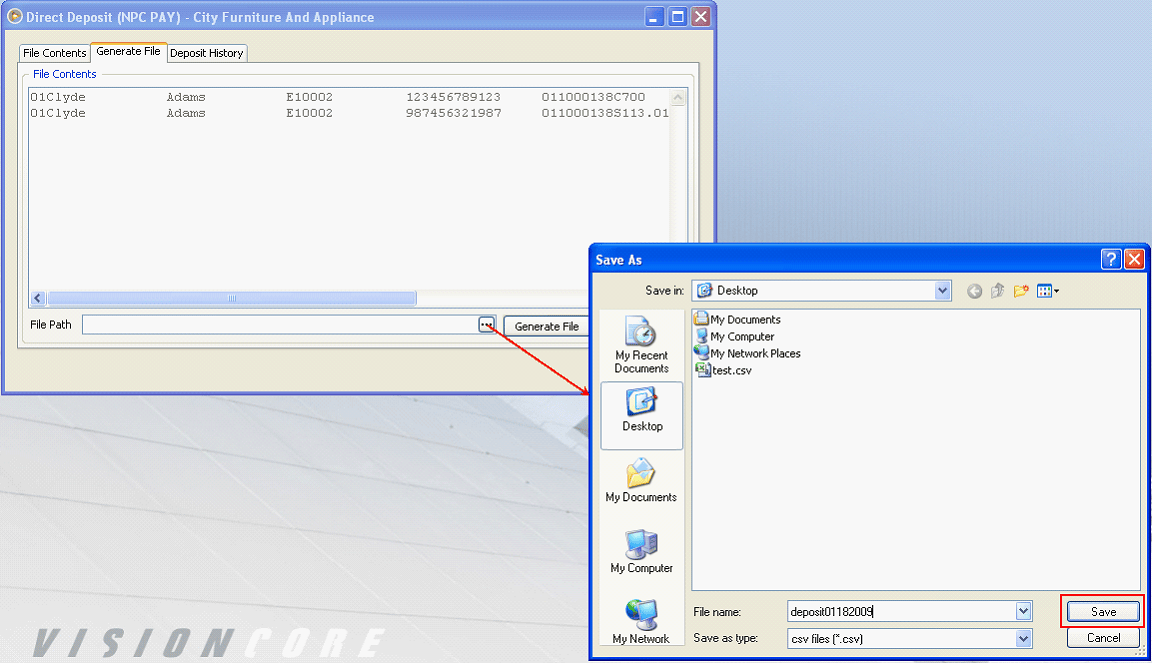Open My Network in the places bar

click(x=641, y=622)
